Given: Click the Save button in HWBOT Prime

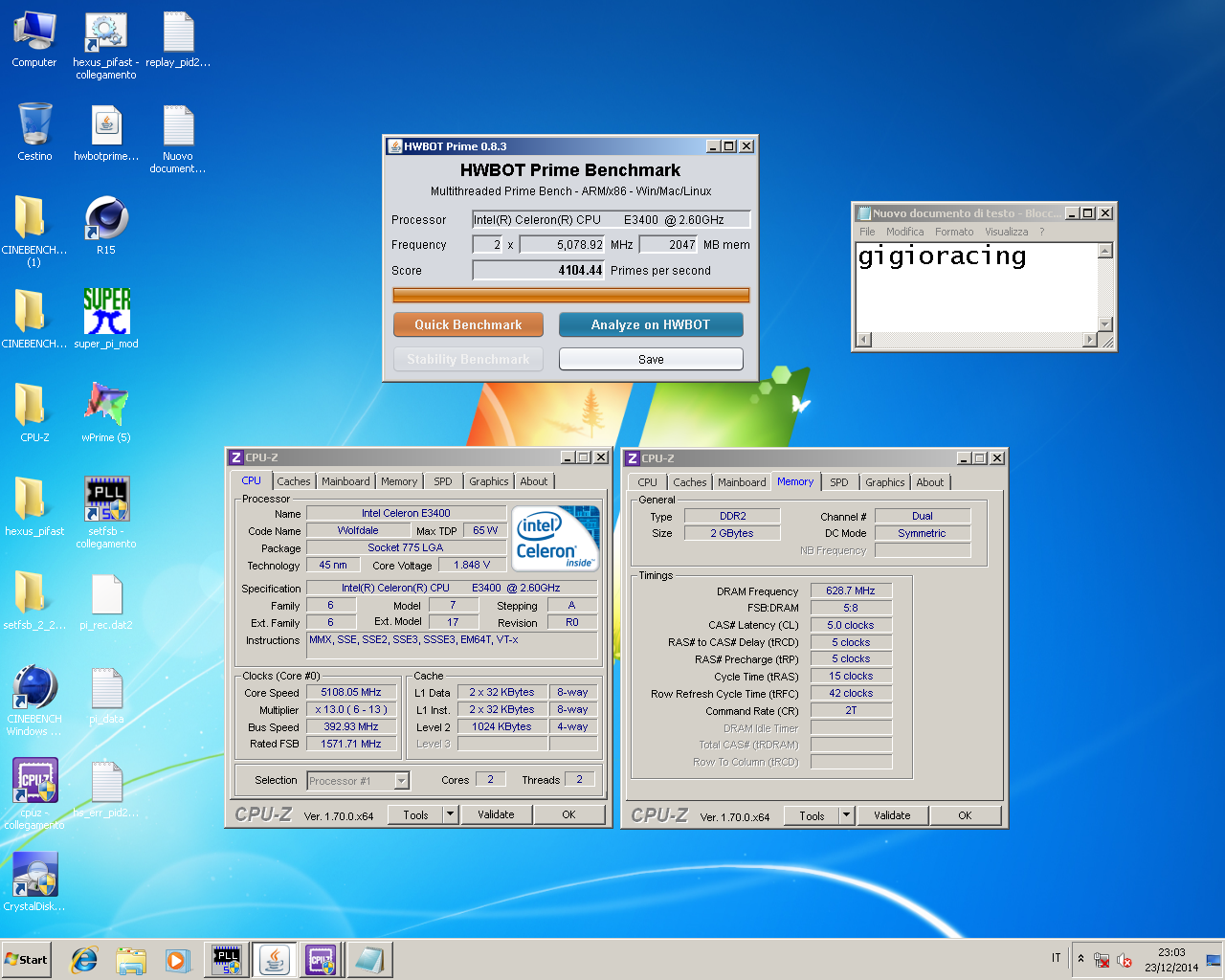Looking at the screenshot, I should pyautogui.click(x=651, y=359).
